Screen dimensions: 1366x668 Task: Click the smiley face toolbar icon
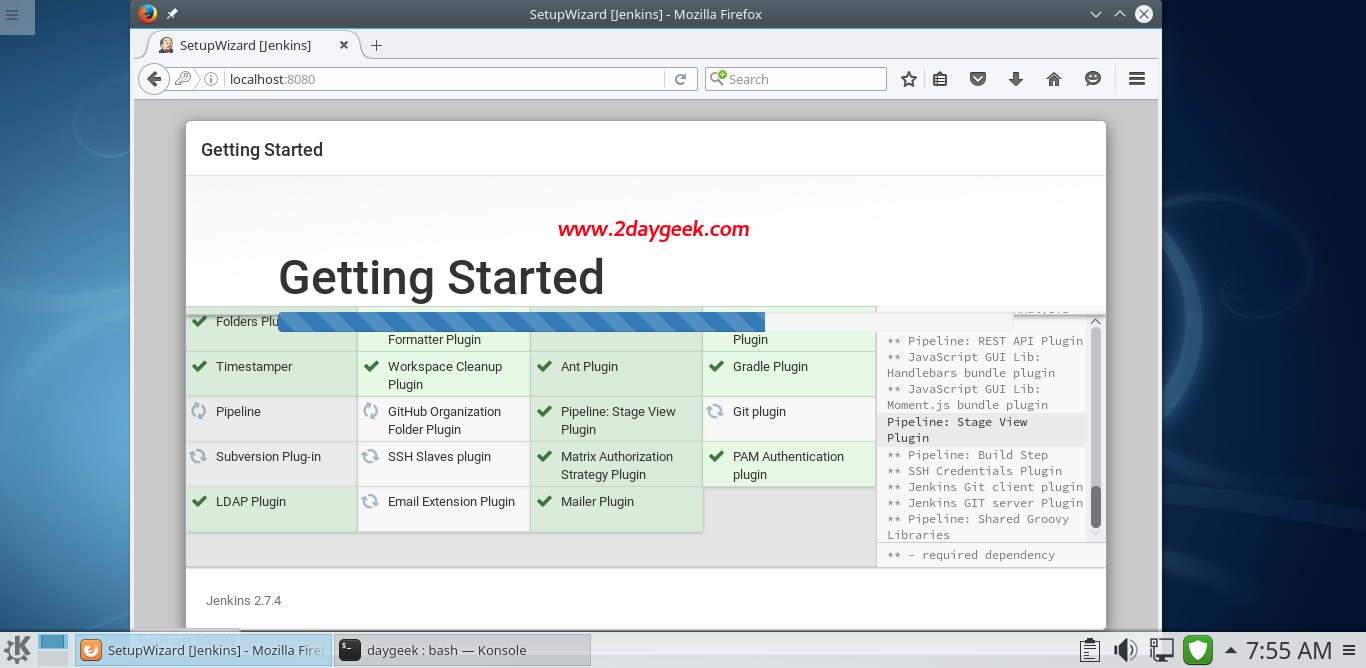coord(1093,79)
